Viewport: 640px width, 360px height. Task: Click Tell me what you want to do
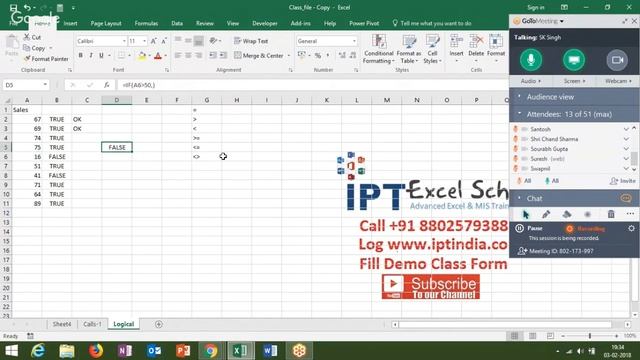point(432,23)
